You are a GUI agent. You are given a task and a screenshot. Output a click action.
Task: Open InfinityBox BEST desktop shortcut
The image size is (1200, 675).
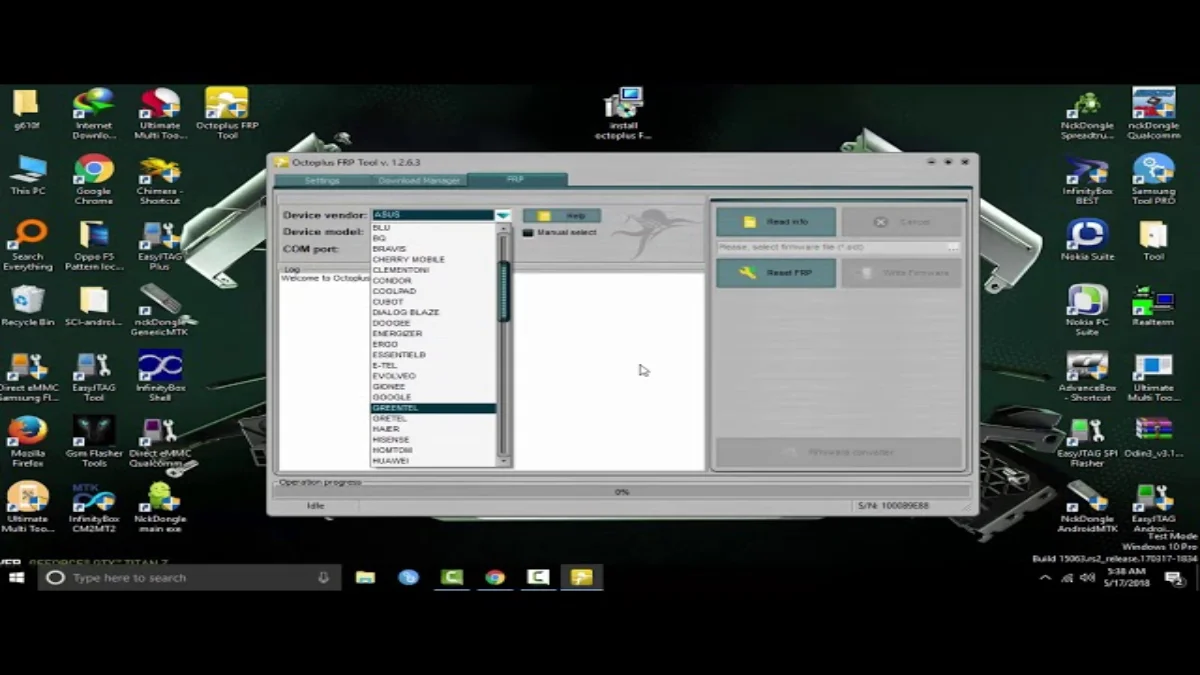[1087, 179]
